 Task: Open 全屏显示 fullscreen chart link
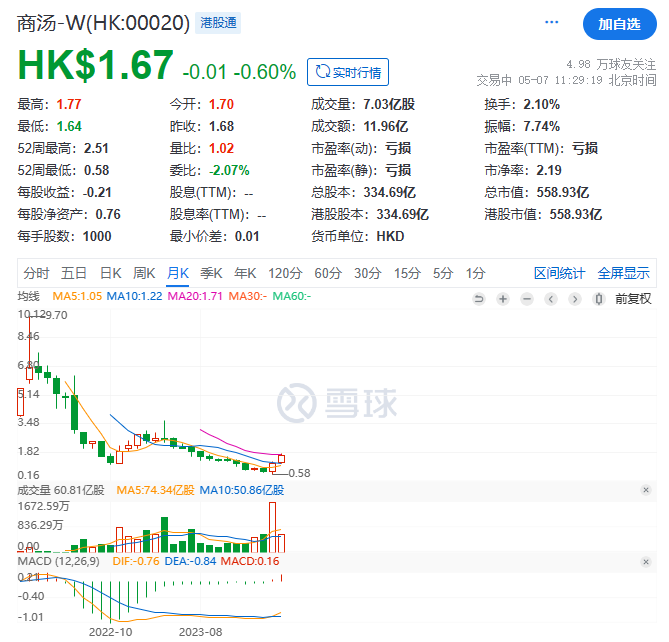pos(623,273)
